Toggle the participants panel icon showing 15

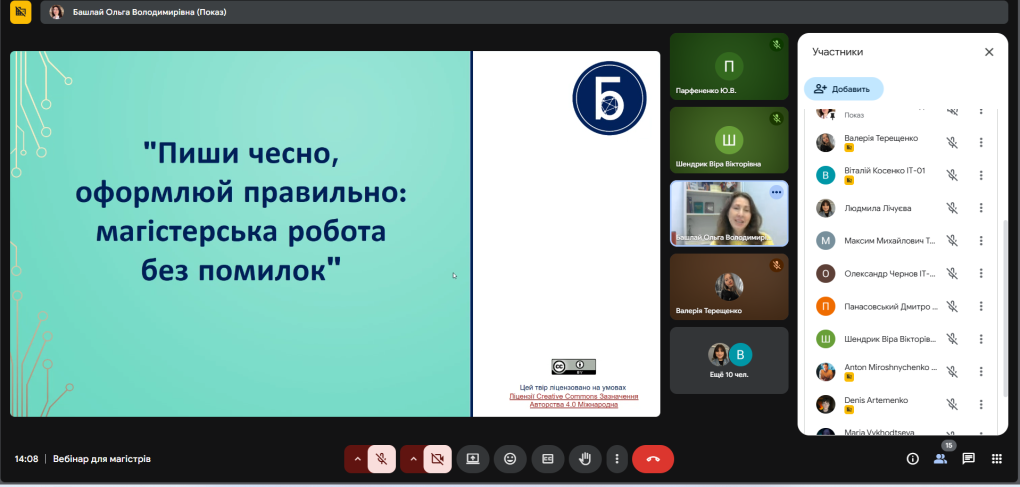940,459
